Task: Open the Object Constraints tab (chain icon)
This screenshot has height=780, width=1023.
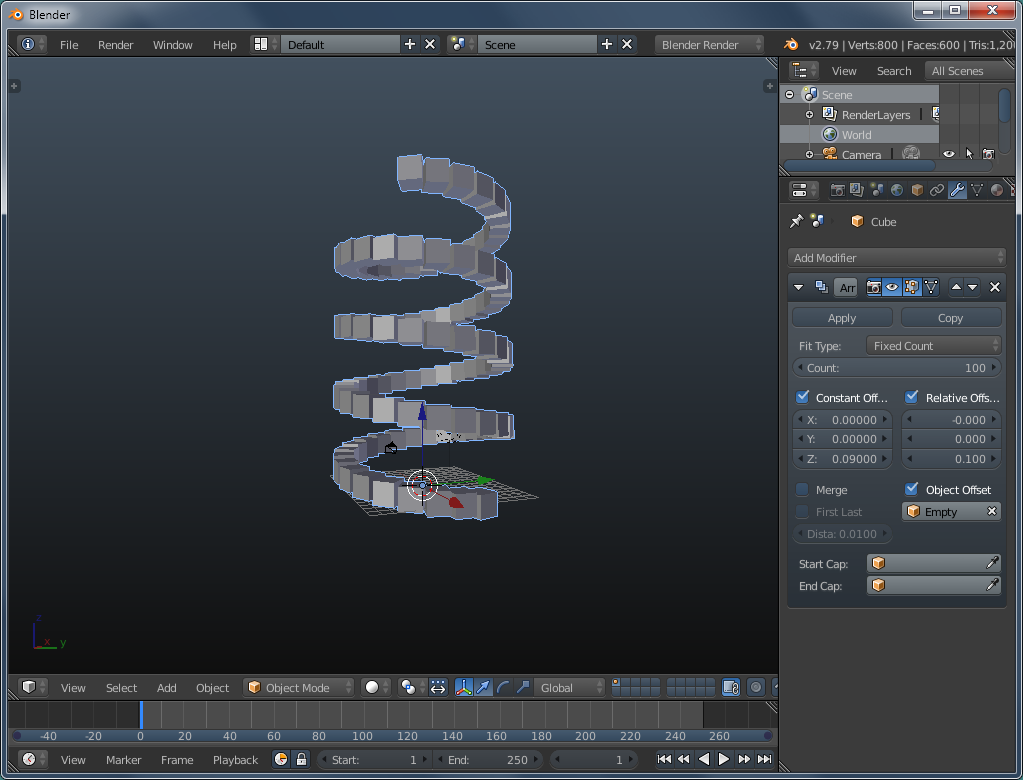Action: [x=937, y=190]
